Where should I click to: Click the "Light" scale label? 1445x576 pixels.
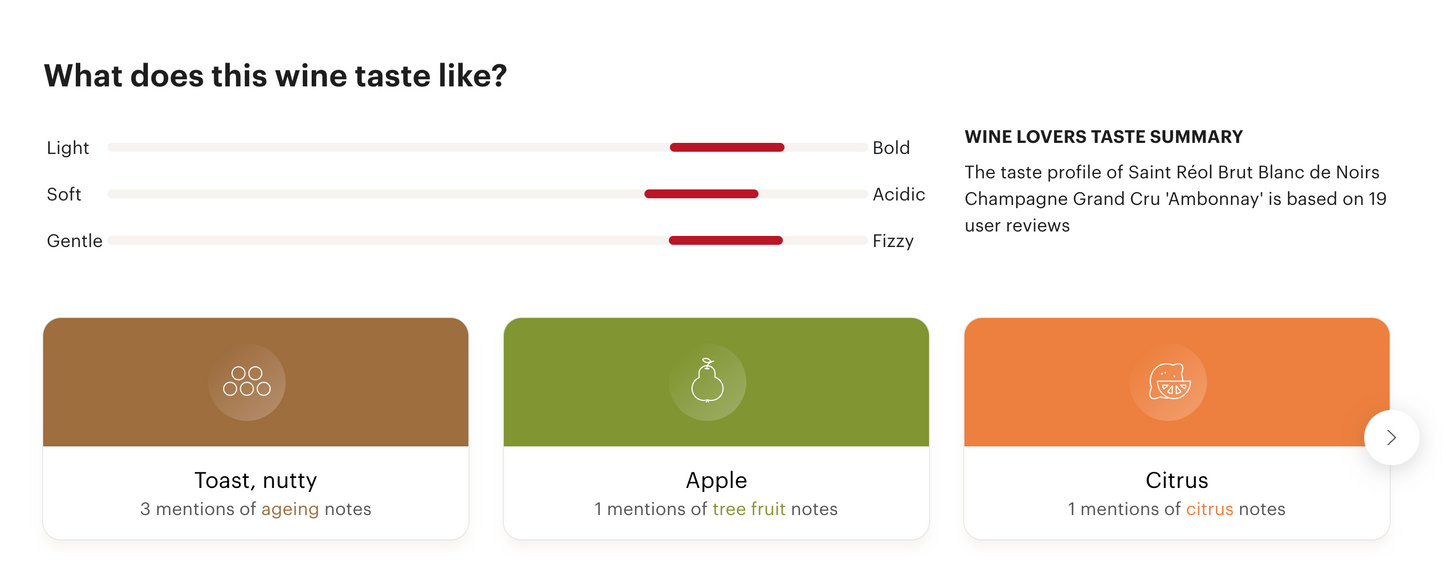point(68,148)
